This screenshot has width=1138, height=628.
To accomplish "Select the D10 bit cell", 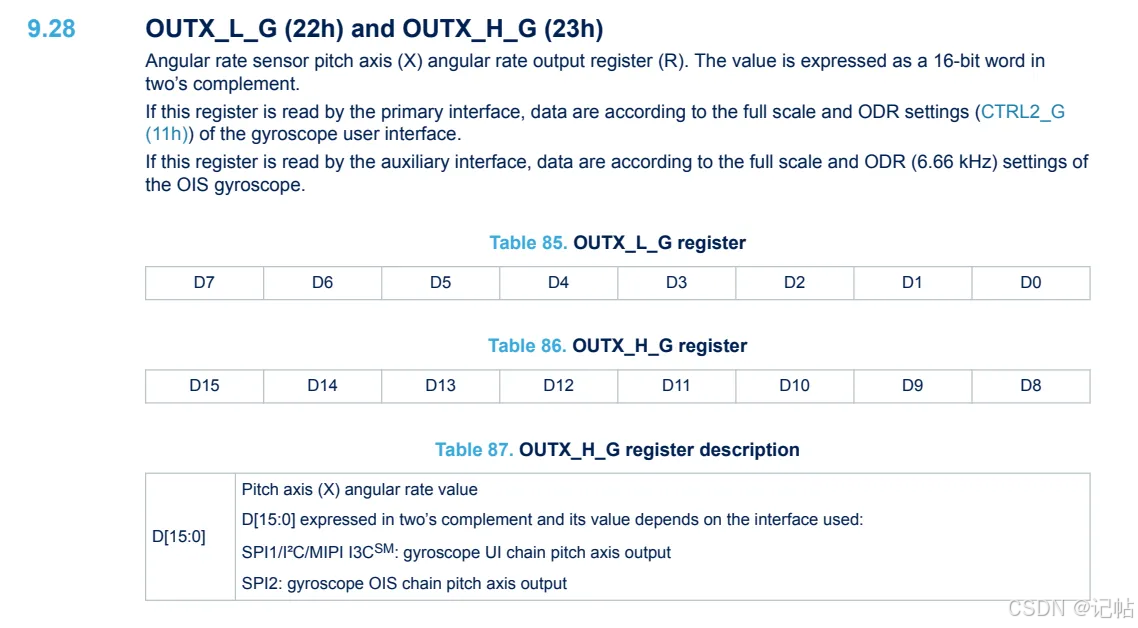I will [x=794, y=386].
